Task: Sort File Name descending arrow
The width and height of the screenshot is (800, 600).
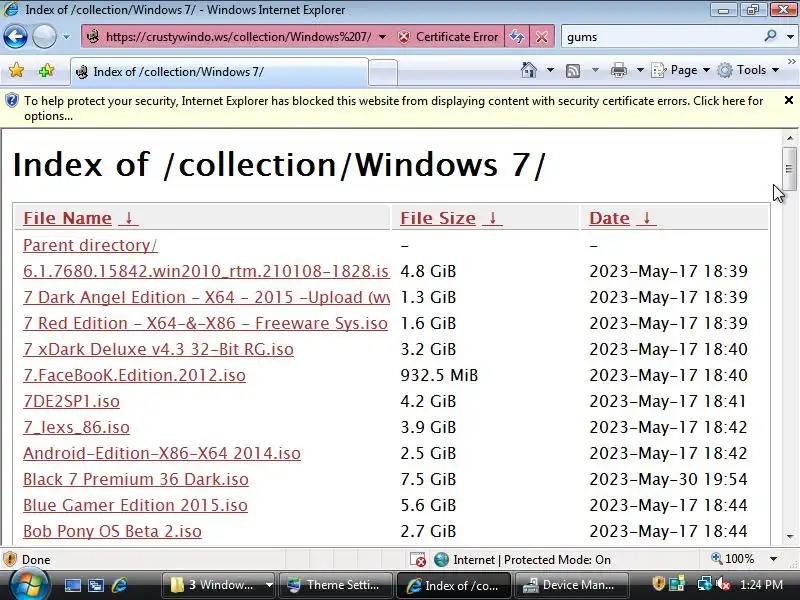Action: point(129,218)
